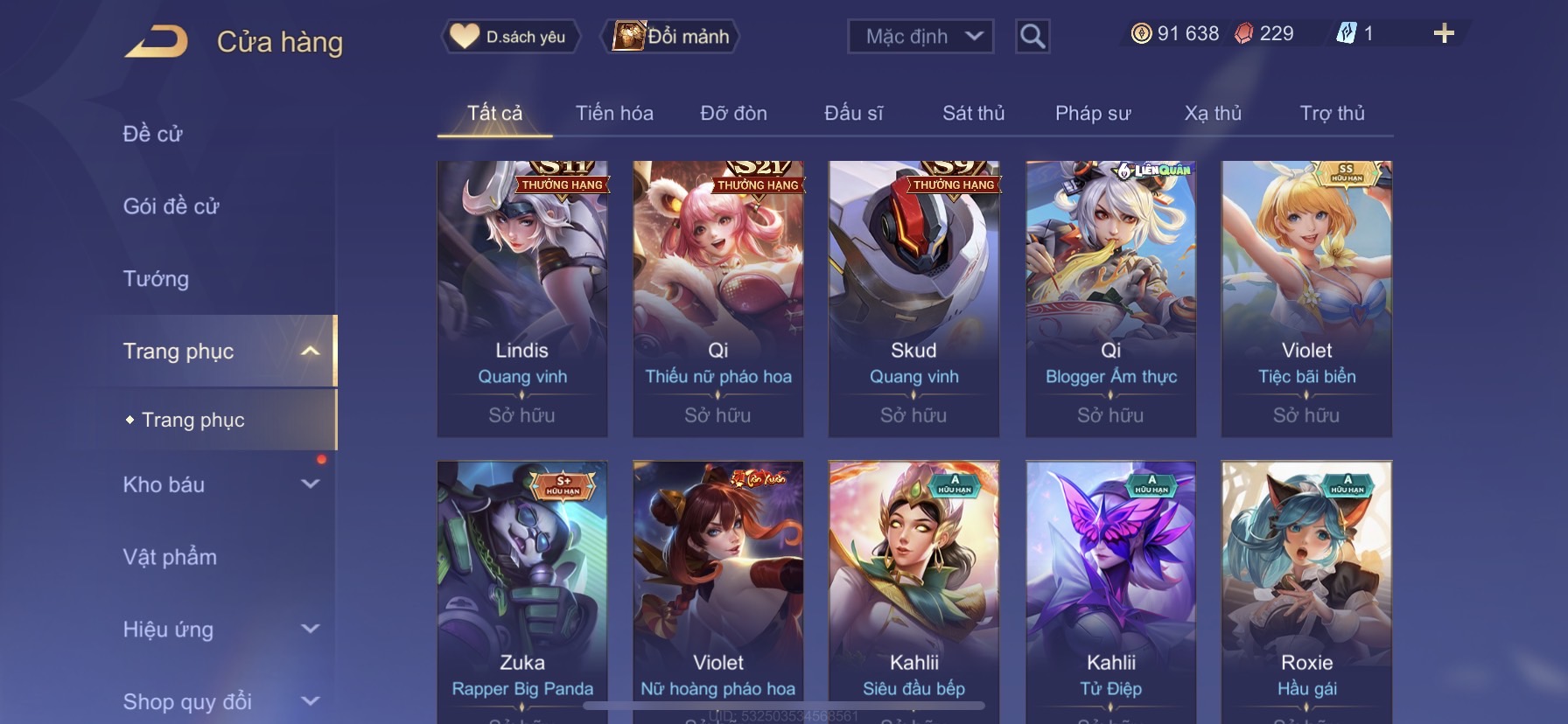Image resolution: width=1568 pixels, height=724 pixels.
Task: Switch to the Pháp sư tab
Action: click(1093, 113)
